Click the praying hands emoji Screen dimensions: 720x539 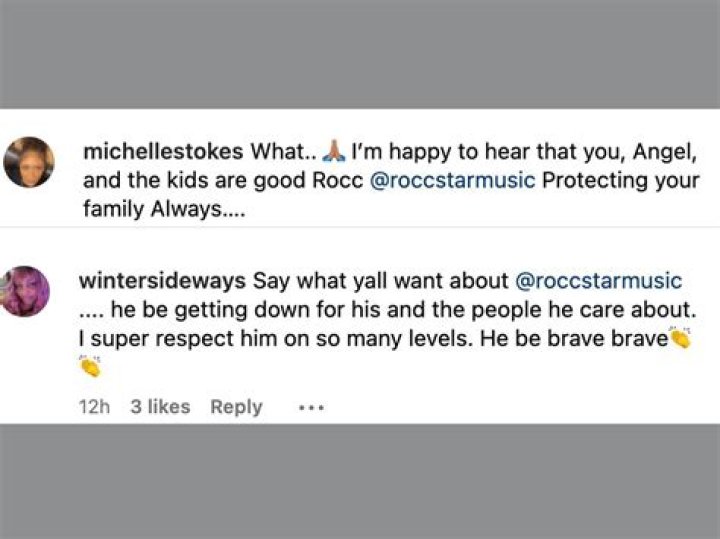point(335,151)
